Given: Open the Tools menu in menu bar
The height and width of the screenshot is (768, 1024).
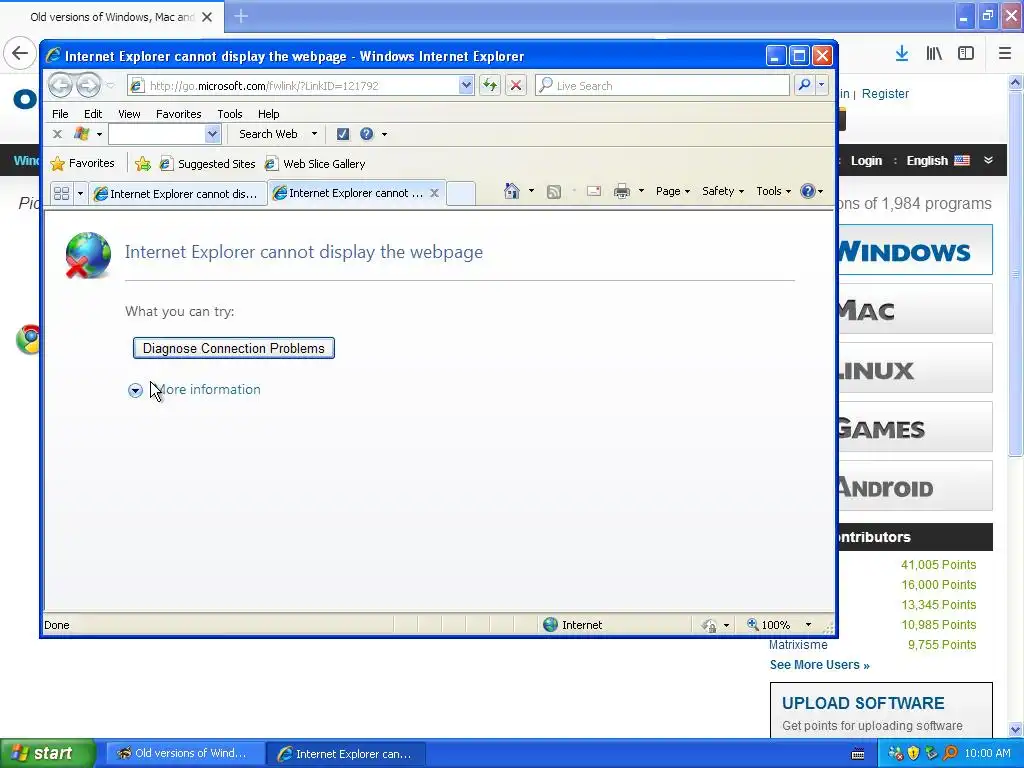Looking at the screenshot, I should 230,114.
